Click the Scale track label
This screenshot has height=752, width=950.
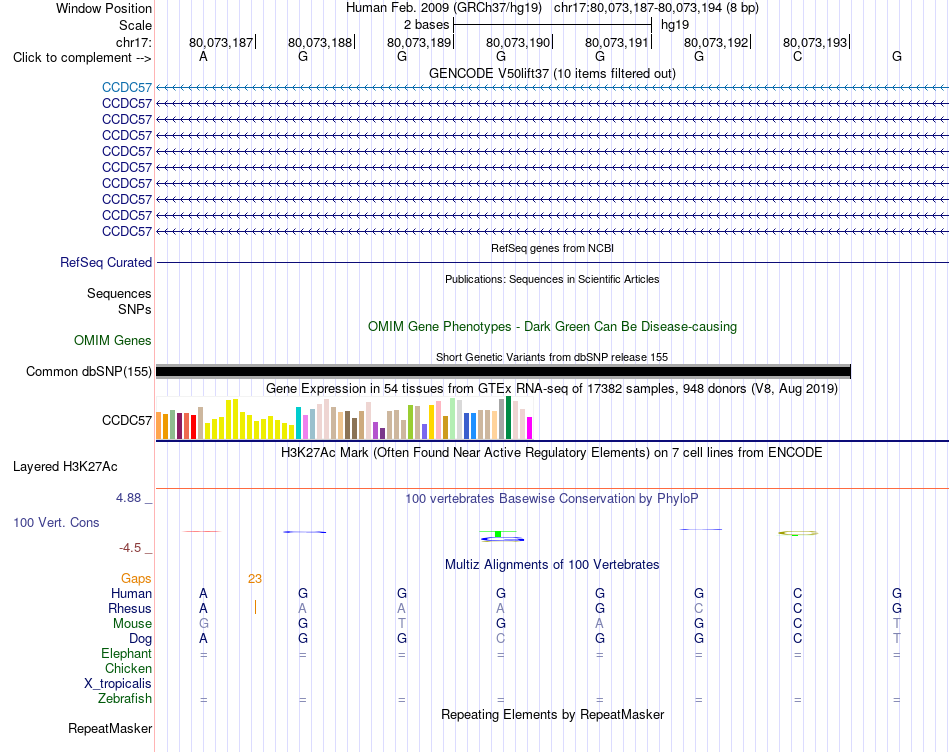pyautogui.click(x=135, y=25)
